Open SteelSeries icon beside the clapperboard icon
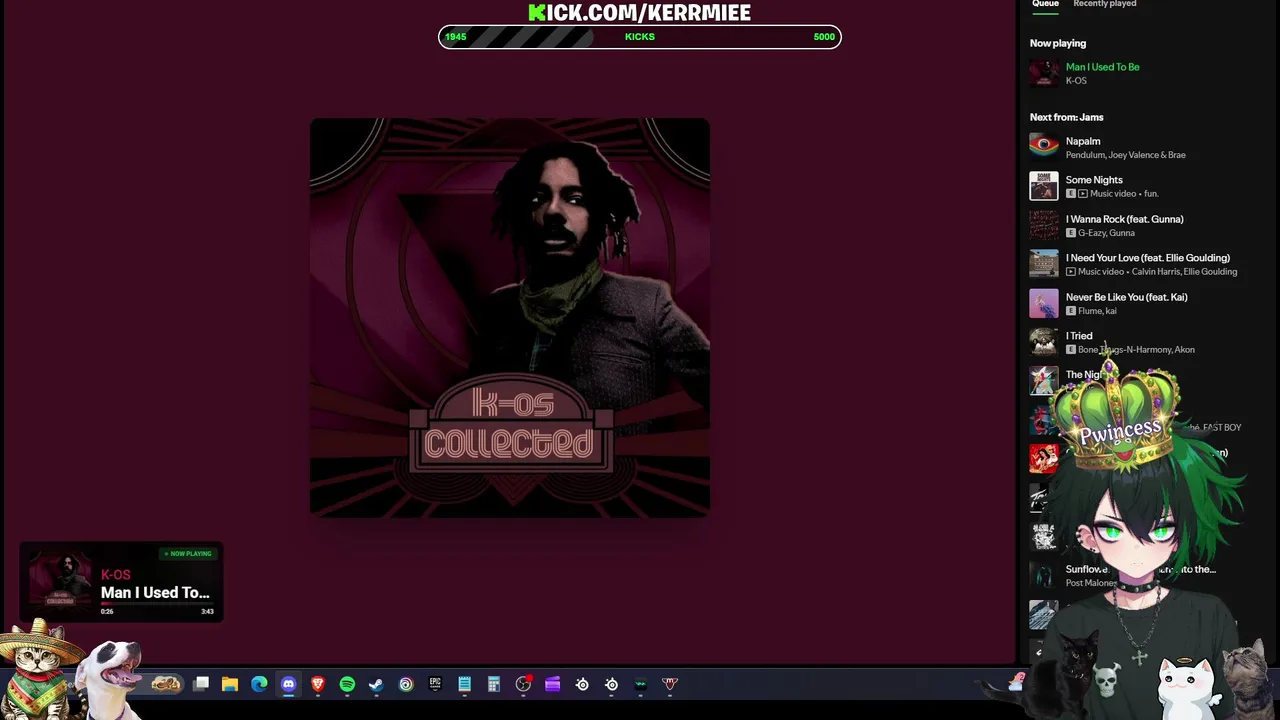Screen dimensions: 1280x720 (582, 684)
